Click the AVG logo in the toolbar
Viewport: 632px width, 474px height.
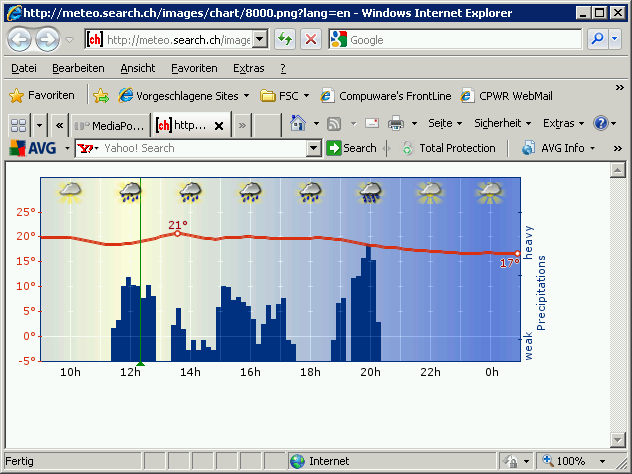click(x=34, y=148)
